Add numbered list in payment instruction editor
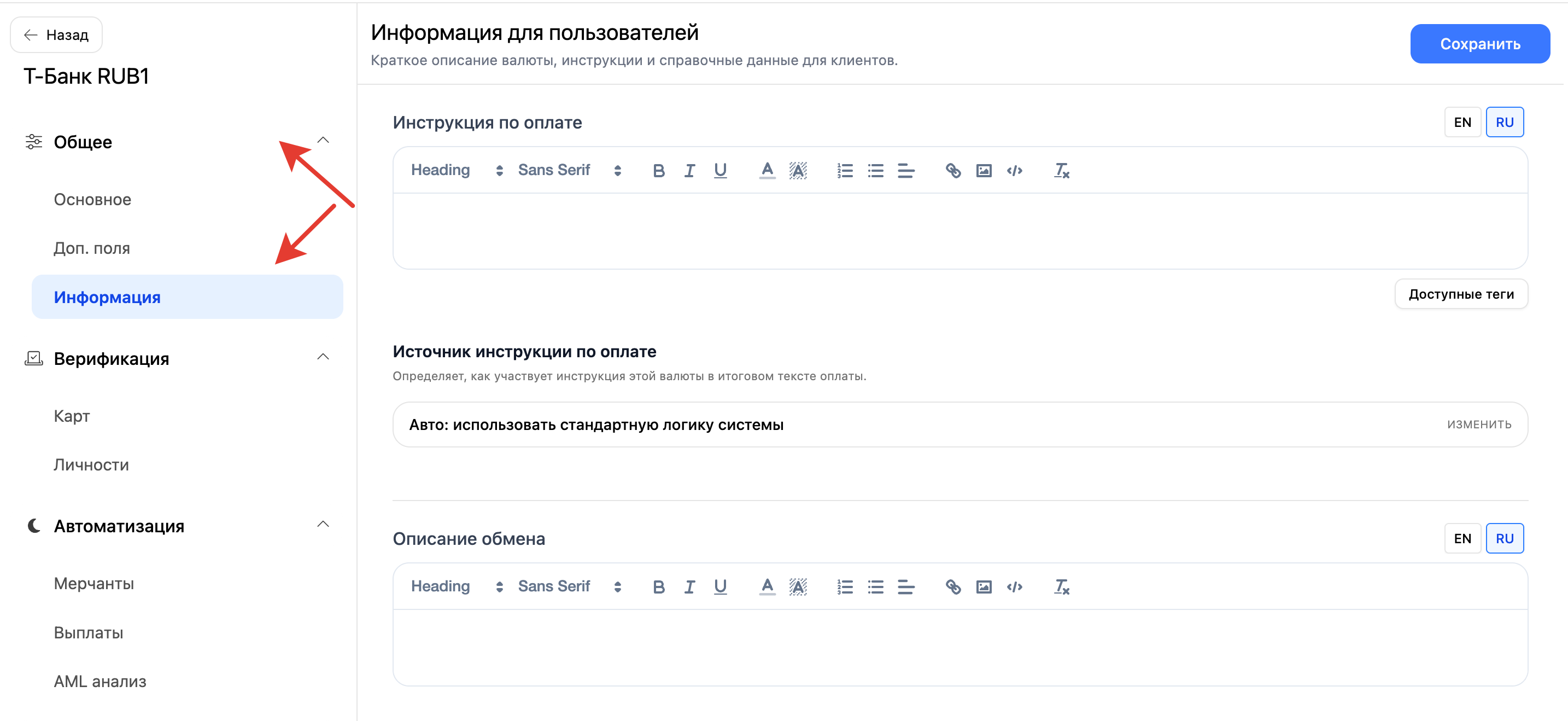The width and height of the screenshot is (1568, 721). coord(845,171)
